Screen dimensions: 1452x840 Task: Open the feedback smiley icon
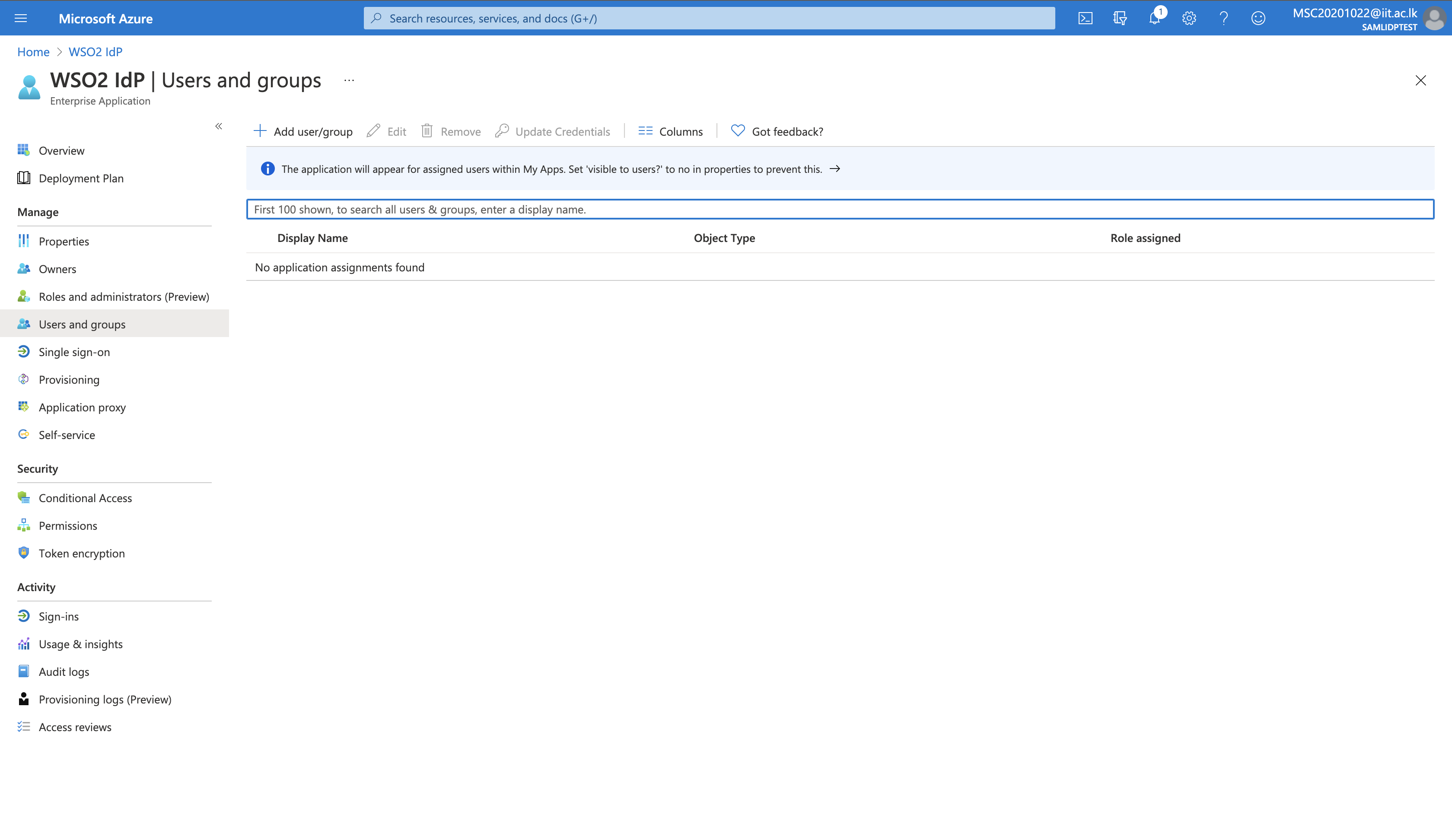point(1258,19)
